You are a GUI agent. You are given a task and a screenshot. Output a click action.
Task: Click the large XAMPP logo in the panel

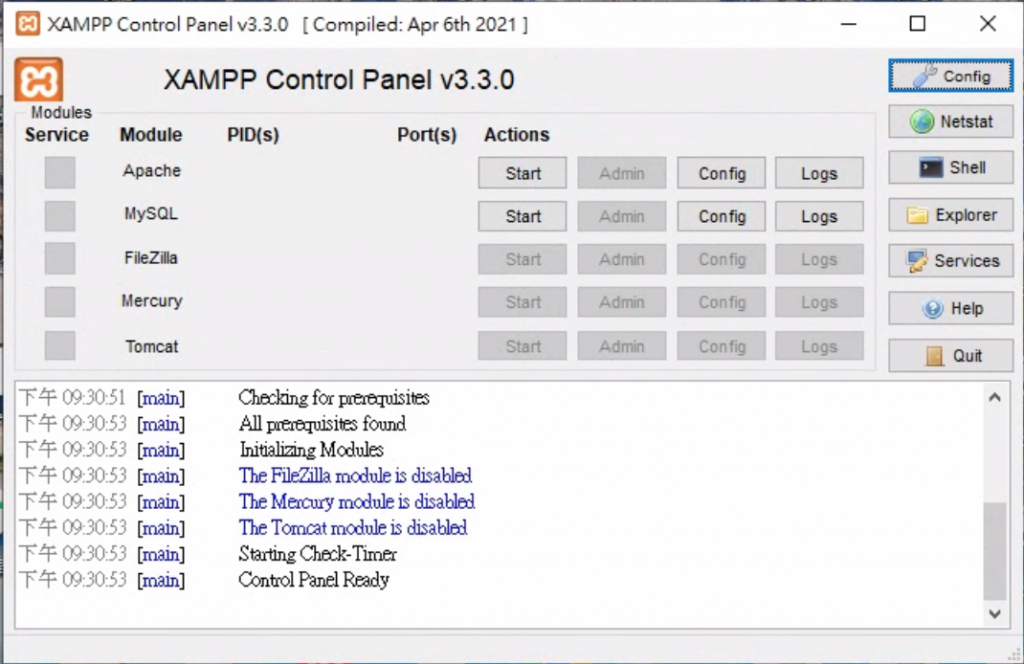pyautogui.click(x=39, y=80)
